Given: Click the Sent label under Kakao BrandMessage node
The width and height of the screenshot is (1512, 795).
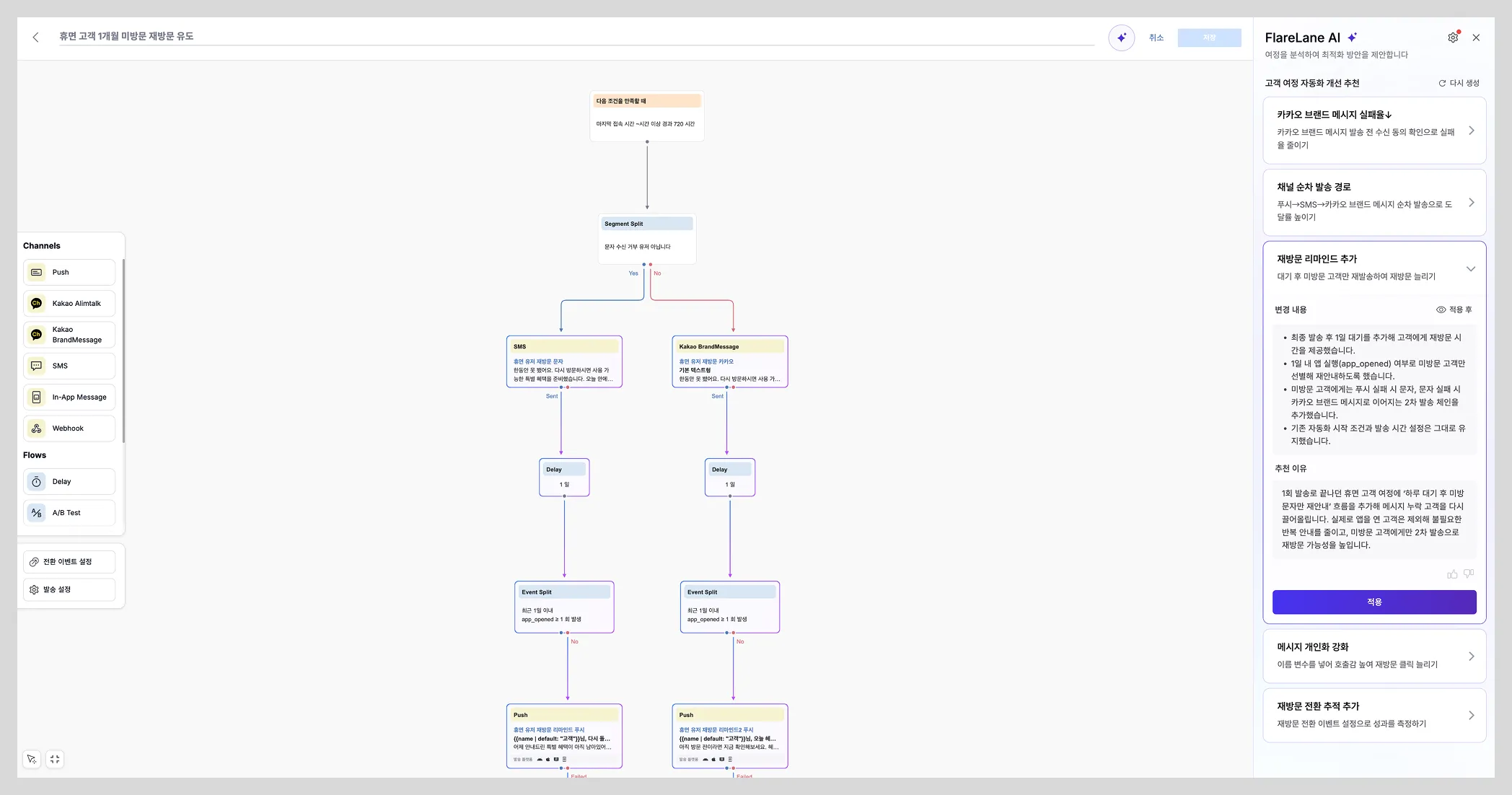Looking at the screenshot, I should 718,396.
